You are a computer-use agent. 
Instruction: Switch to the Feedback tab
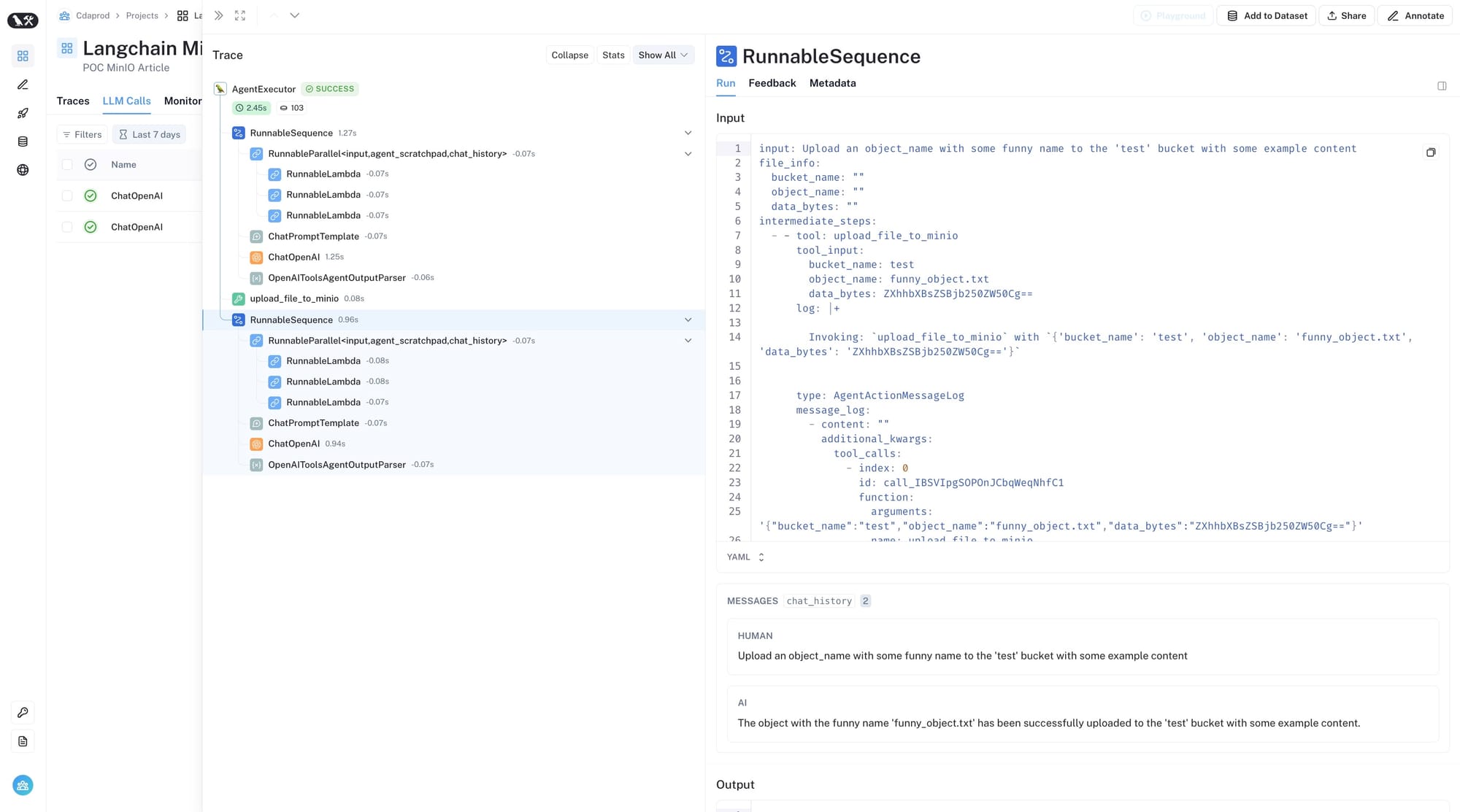pyautogui.click(x=772, y=83)
